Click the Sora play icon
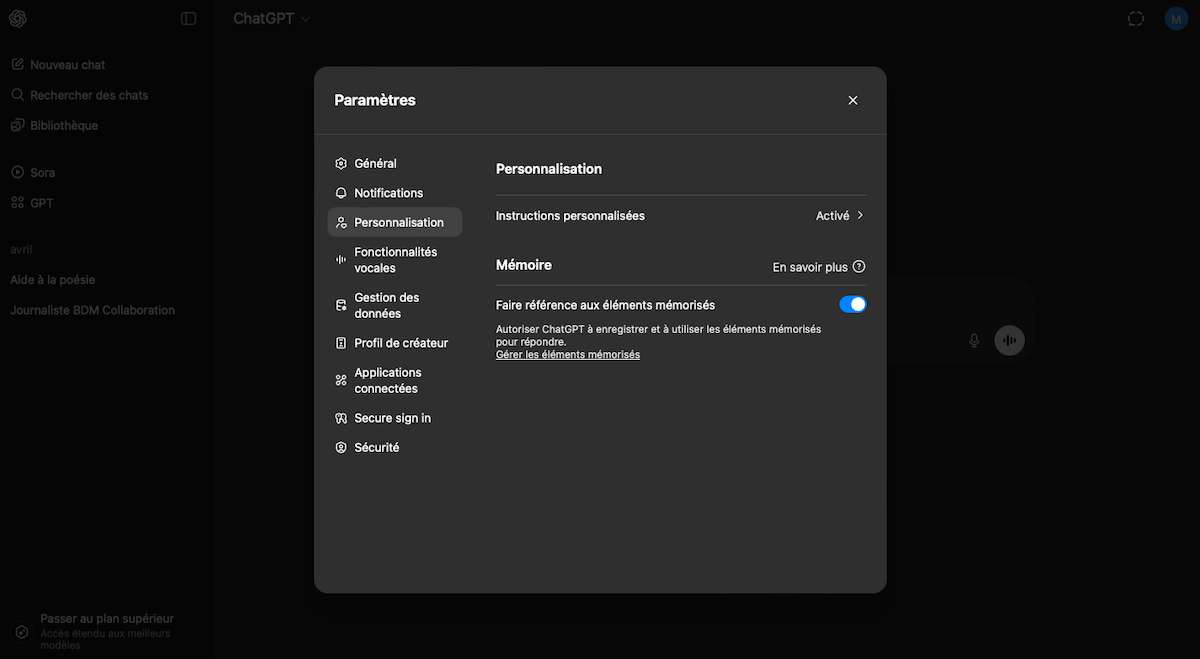Image resolution: width=1200 pixels, height=659 pixels. (17, 172)
